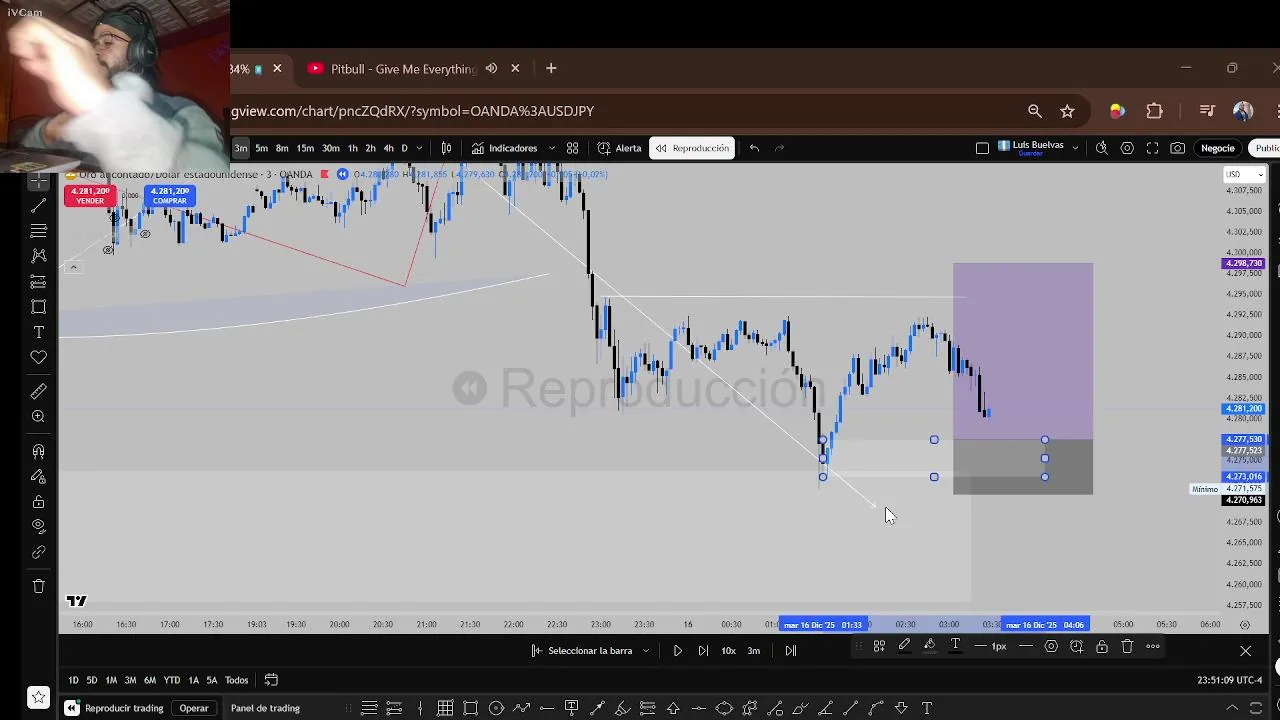
Task: Click the link drawings chain icon
Action: pos(38,552)
